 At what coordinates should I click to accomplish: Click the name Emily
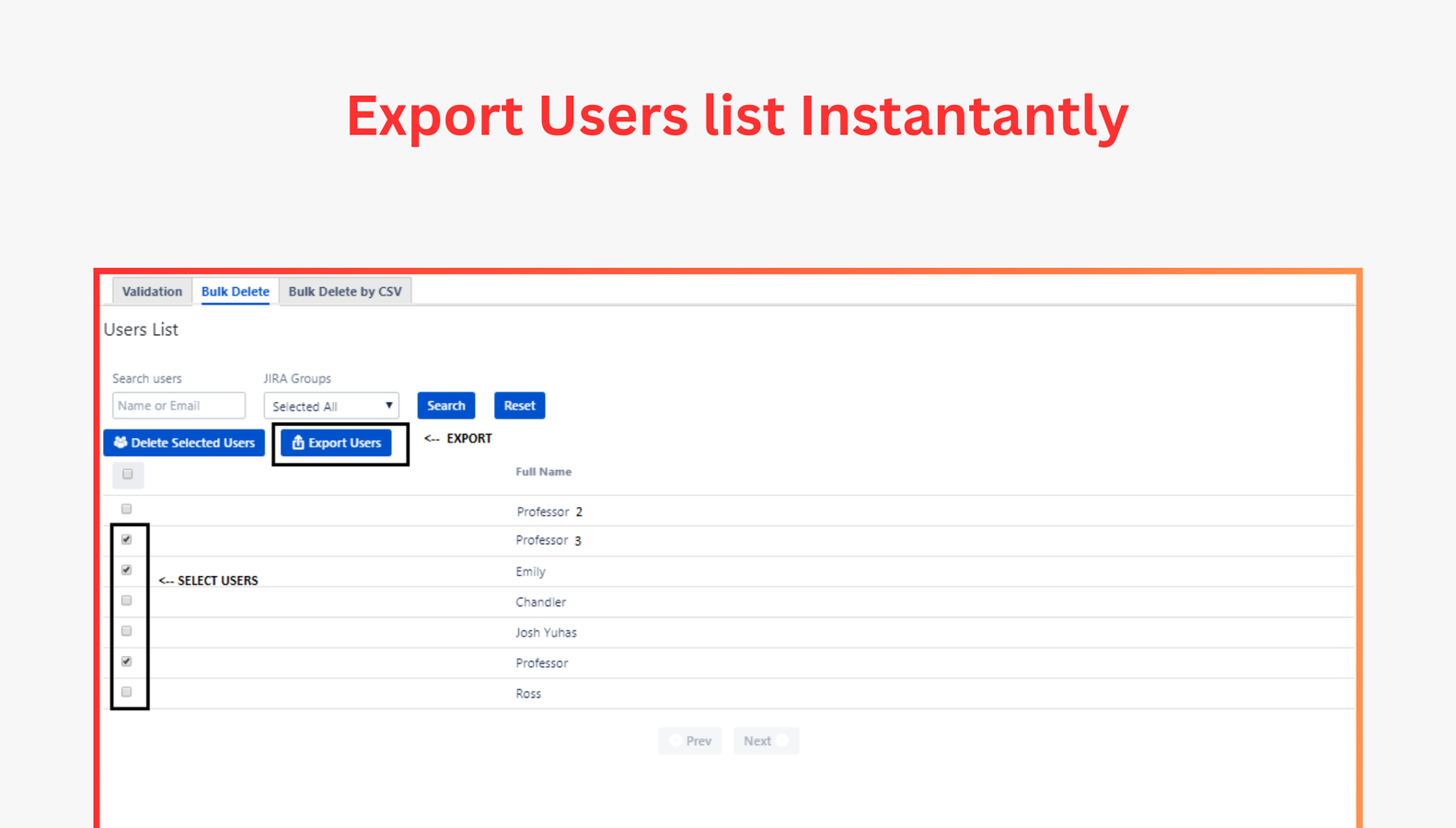click(x=530, y=571)
